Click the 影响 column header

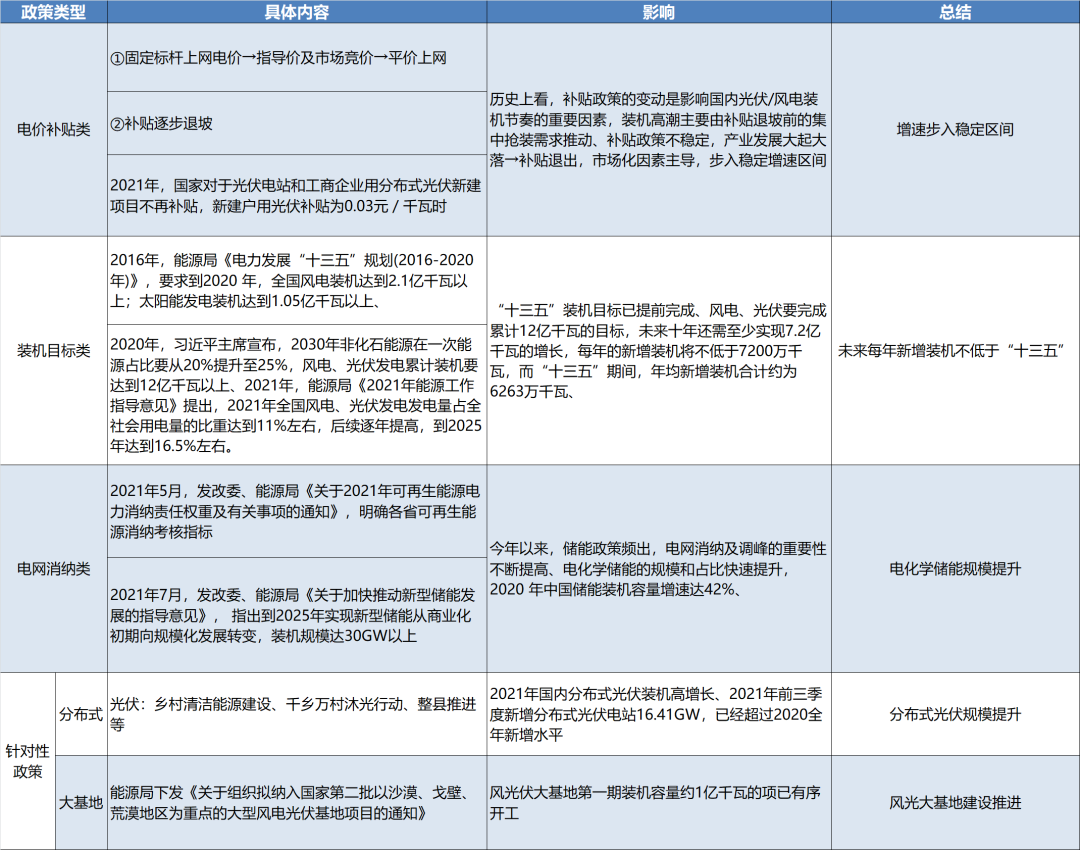tap(659, 12)
